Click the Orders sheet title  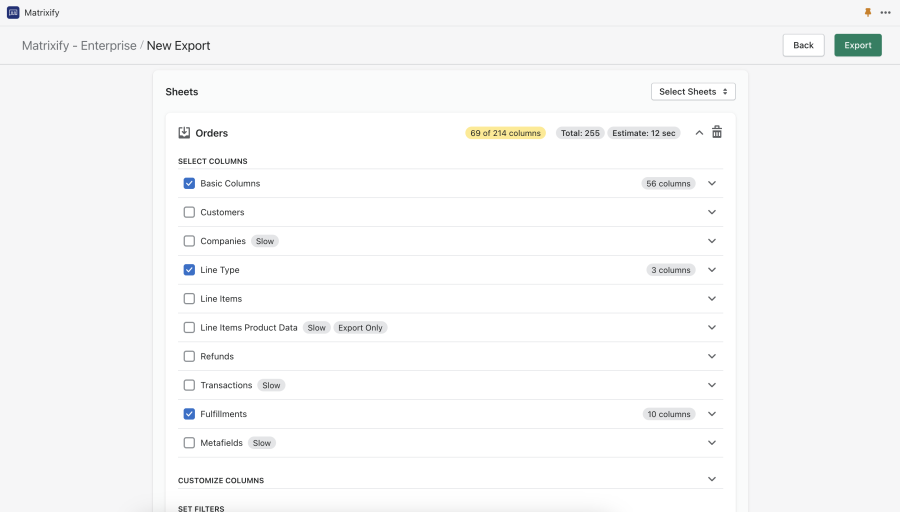pos(211,133)
